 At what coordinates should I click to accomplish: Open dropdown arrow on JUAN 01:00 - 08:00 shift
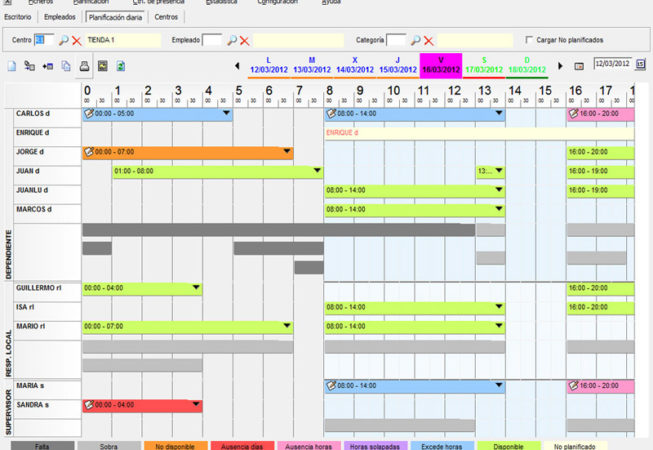click(317, 170)
